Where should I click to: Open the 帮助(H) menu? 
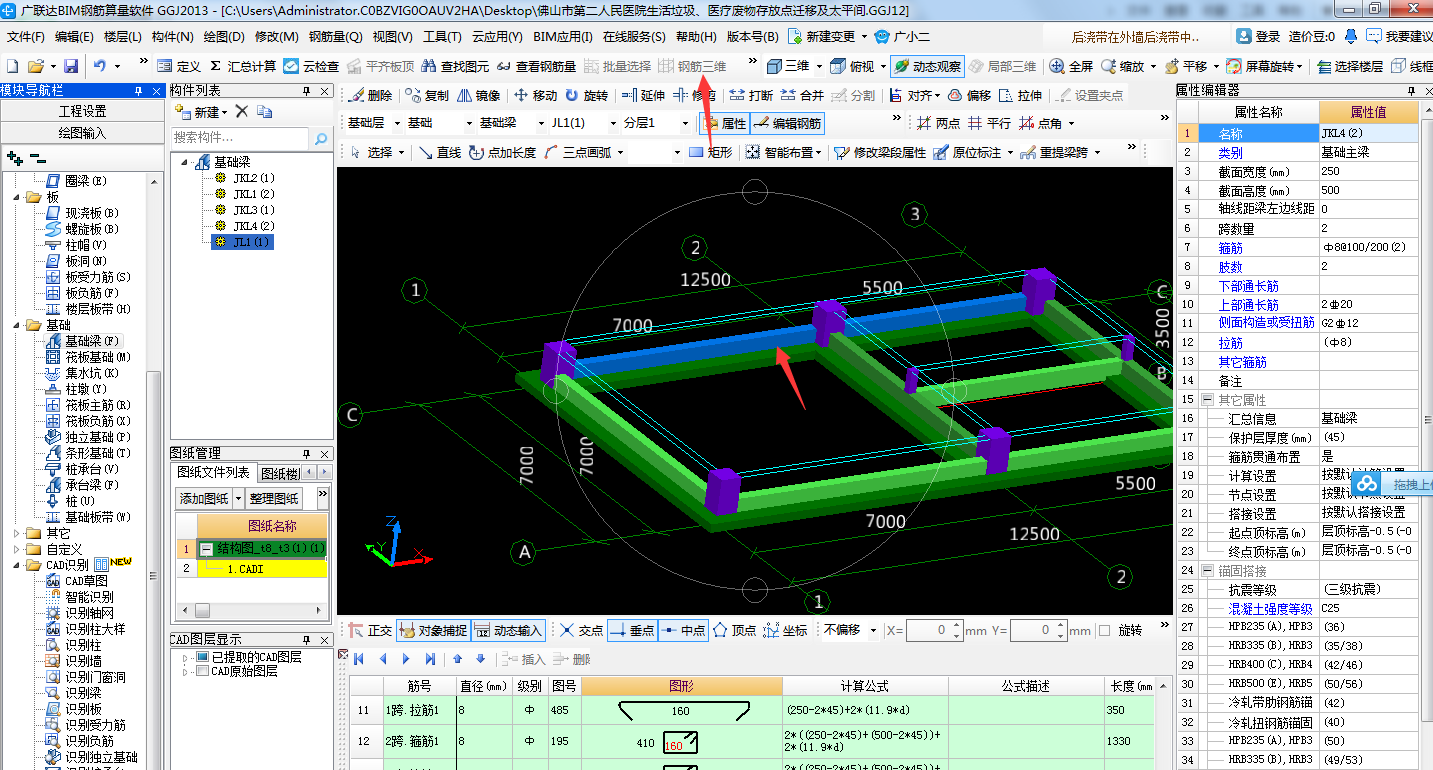click(x=696, y=37)
